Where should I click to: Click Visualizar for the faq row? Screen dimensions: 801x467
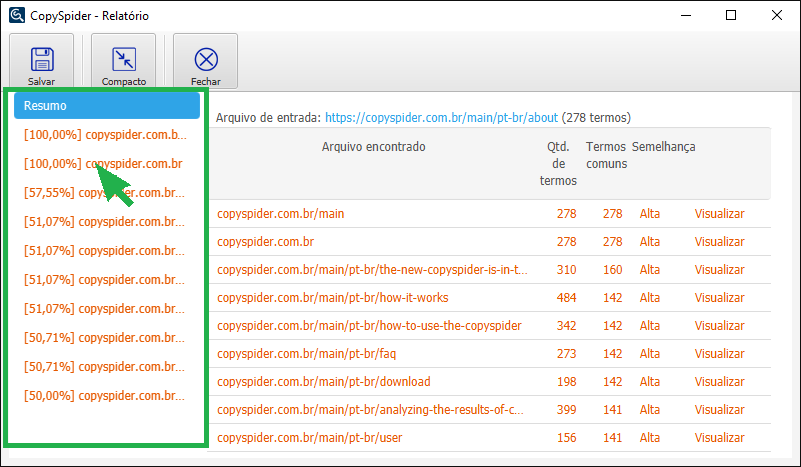pyautogui.click(x=719, y=354)
